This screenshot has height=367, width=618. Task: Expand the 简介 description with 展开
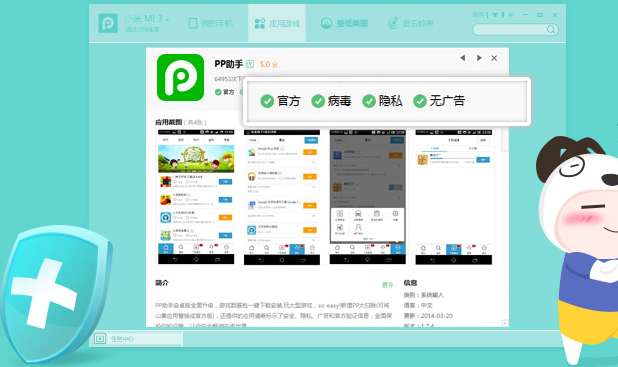387,285
